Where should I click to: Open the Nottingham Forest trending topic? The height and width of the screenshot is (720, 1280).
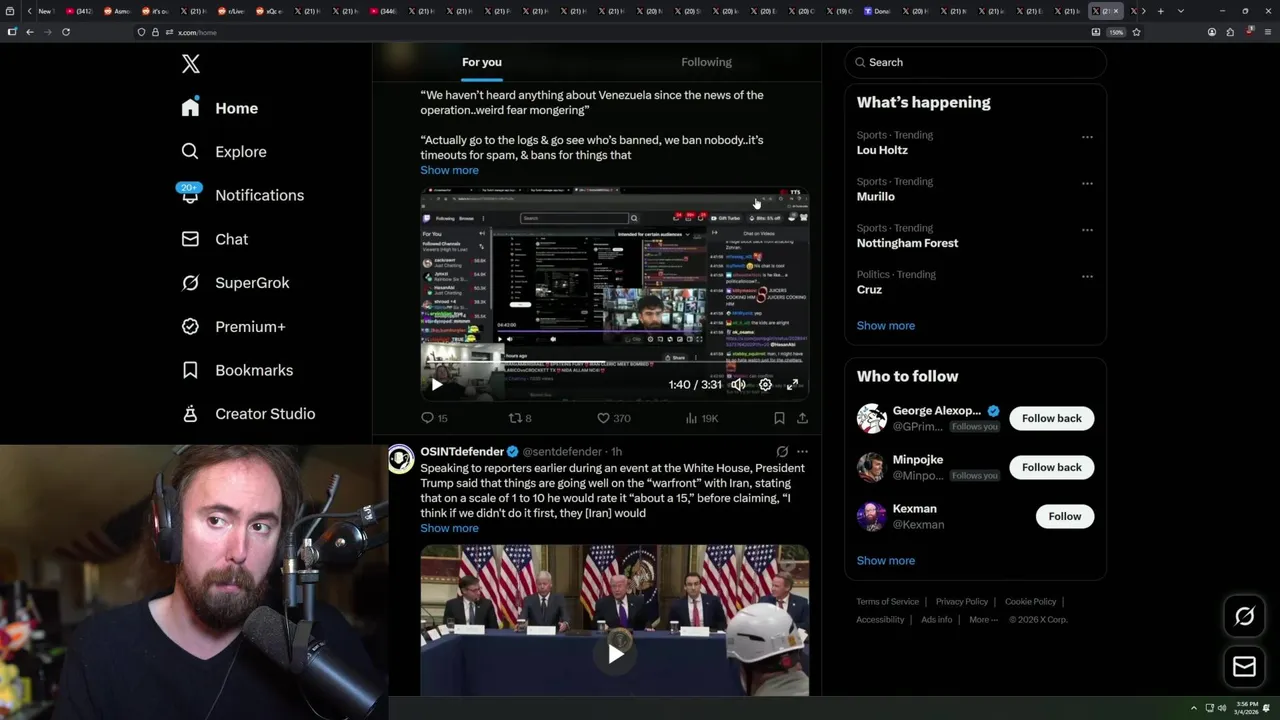(x=907, y=243)
